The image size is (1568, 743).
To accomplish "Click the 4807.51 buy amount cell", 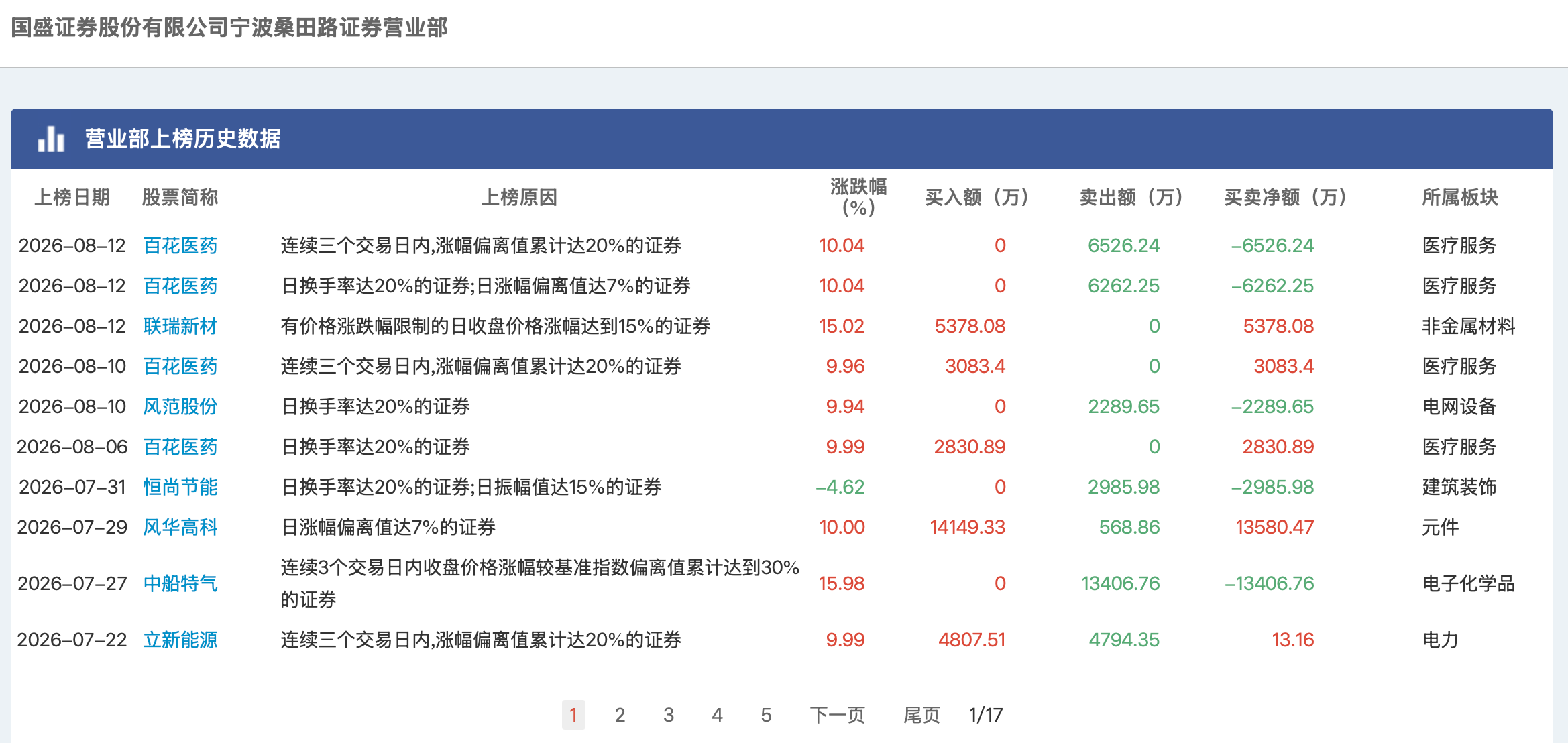I will pos(972,640).
